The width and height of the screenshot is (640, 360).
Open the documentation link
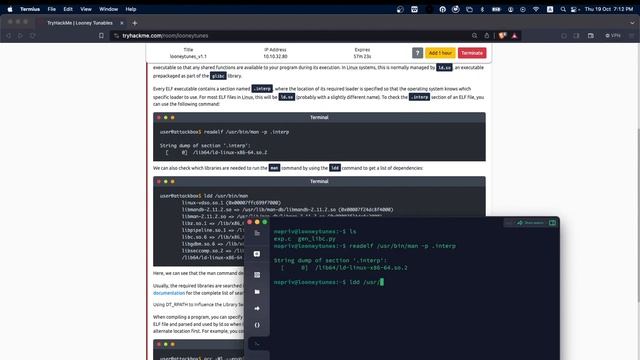[x=169, y=293]
